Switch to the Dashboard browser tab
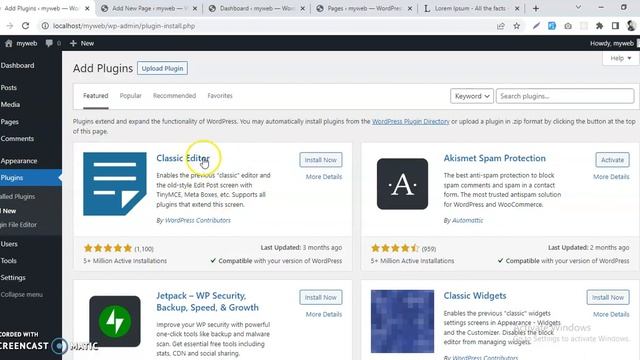 [256, 8]
